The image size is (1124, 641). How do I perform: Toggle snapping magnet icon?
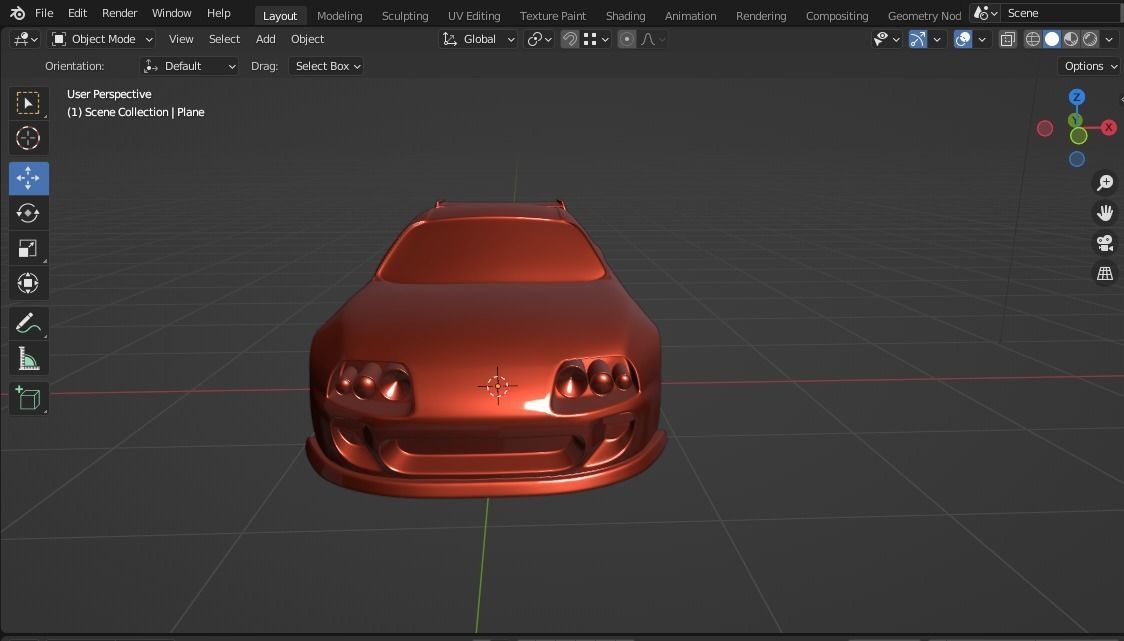(569, 39)
